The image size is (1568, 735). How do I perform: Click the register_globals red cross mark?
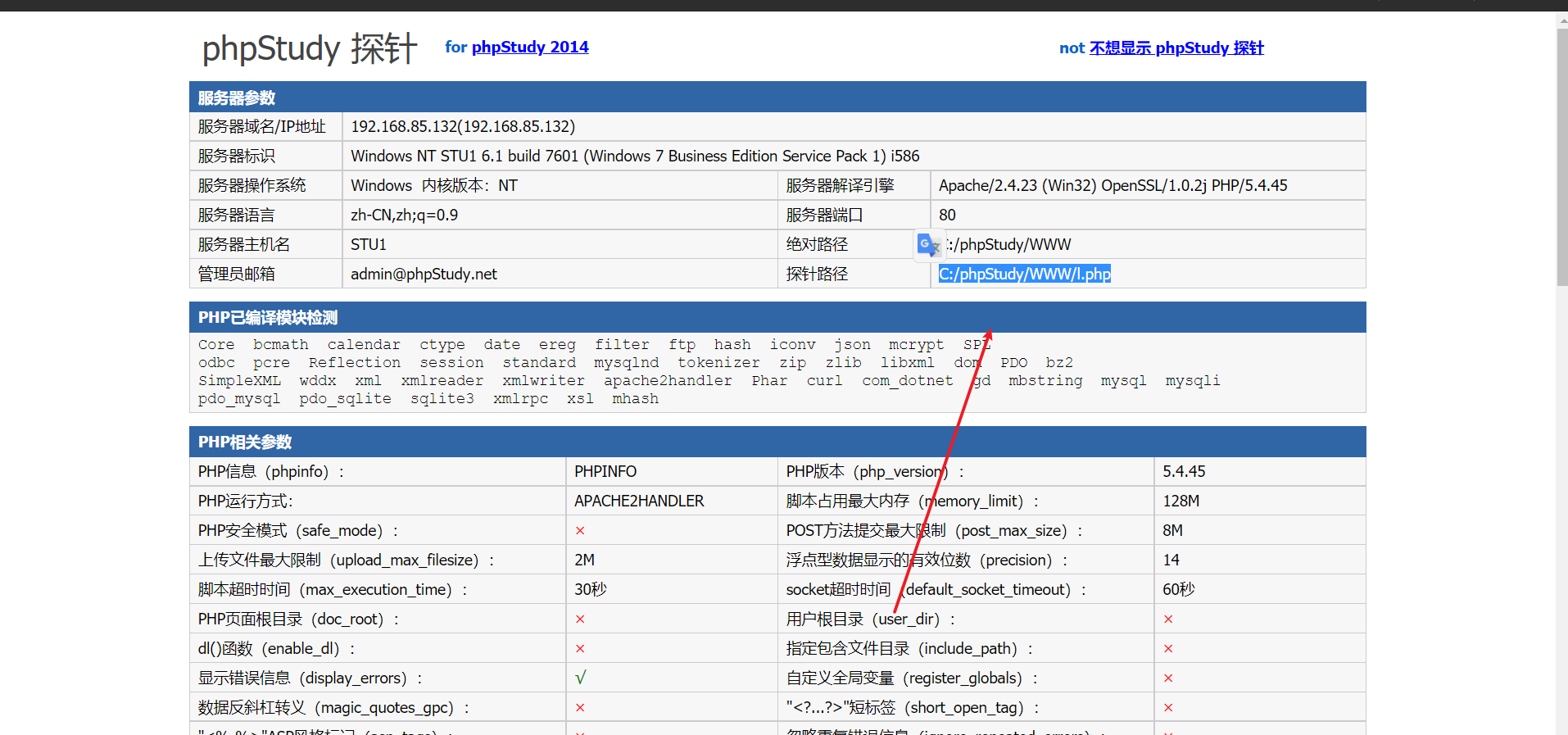[x=1168, y=678]
